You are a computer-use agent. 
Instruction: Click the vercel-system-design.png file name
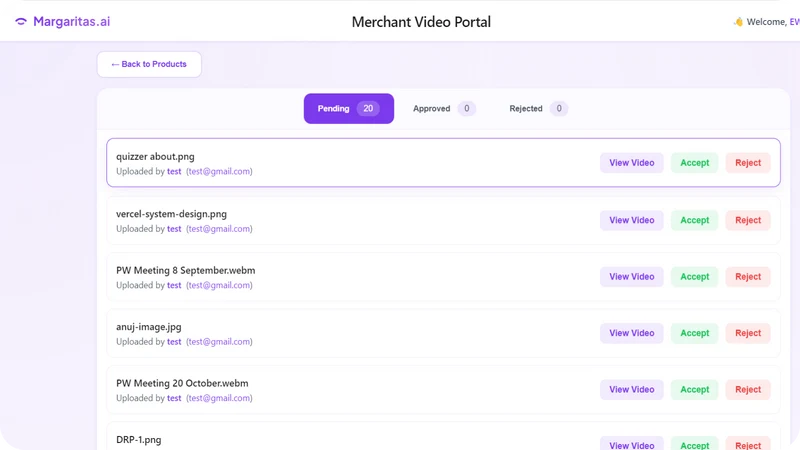coord(171,214)
